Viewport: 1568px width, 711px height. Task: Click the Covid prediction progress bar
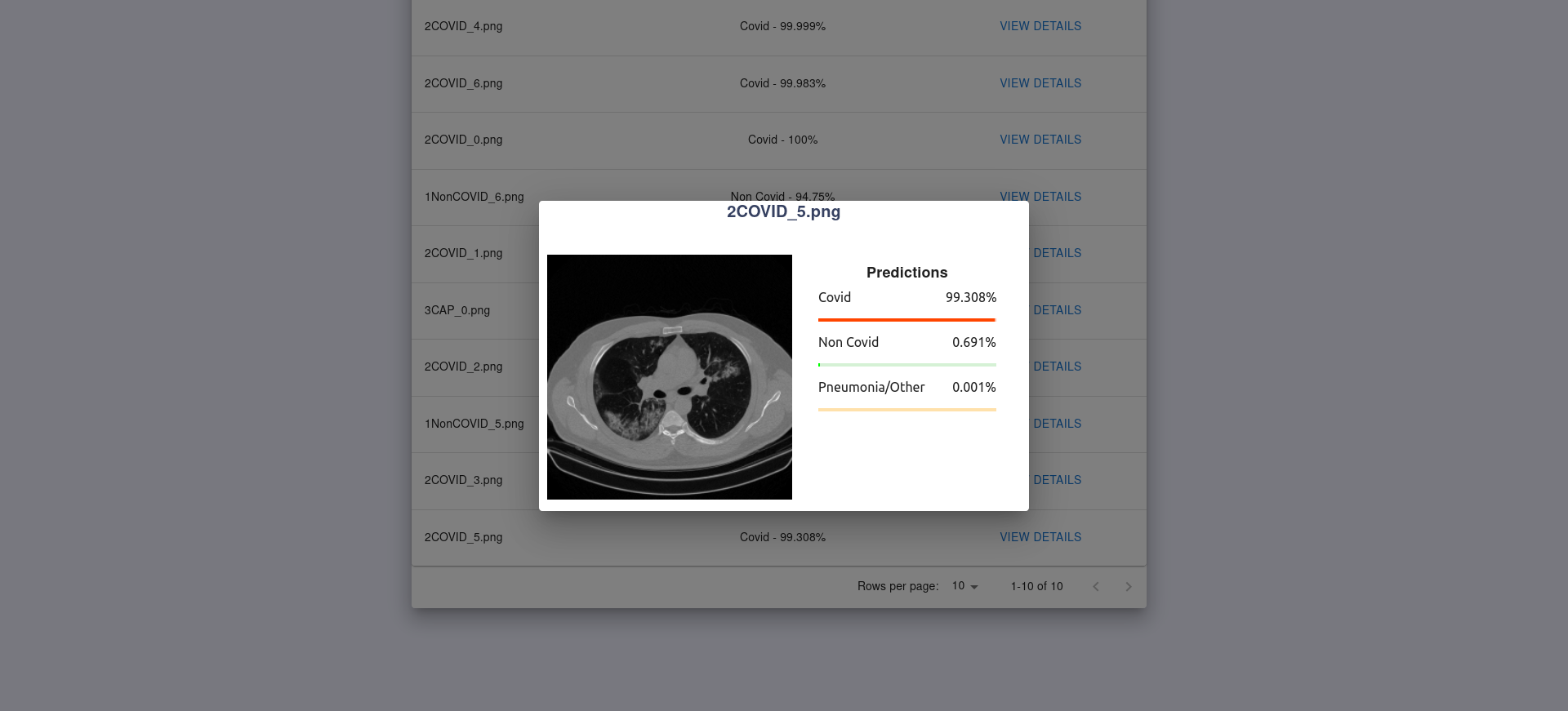907,320
